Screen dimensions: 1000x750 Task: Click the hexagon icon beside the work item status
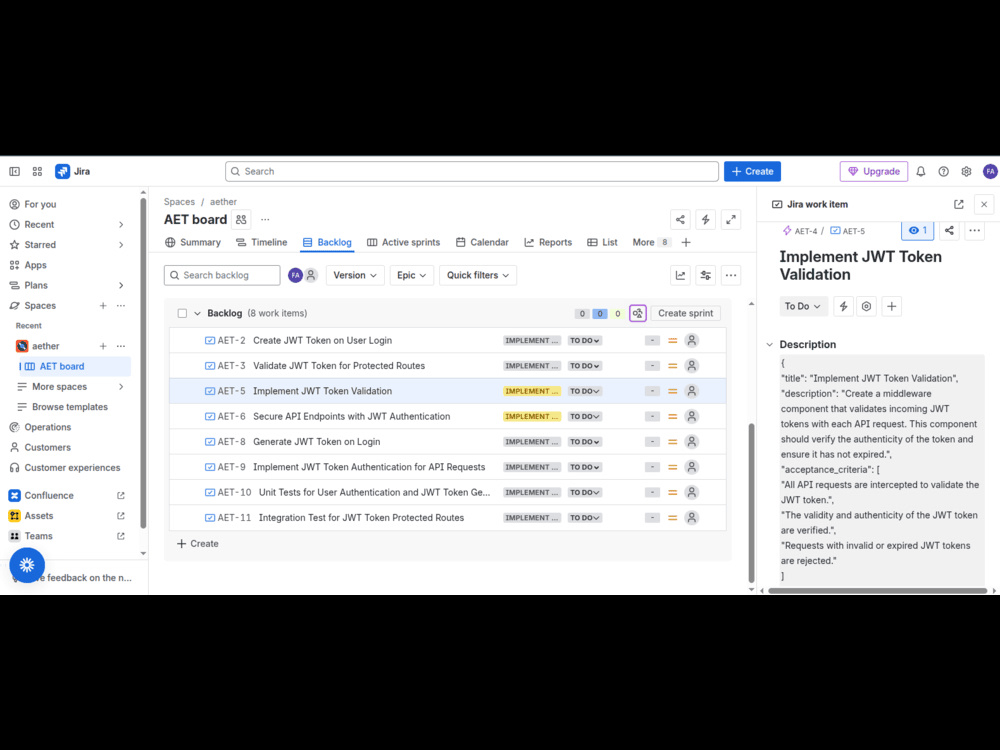point(866,306)
